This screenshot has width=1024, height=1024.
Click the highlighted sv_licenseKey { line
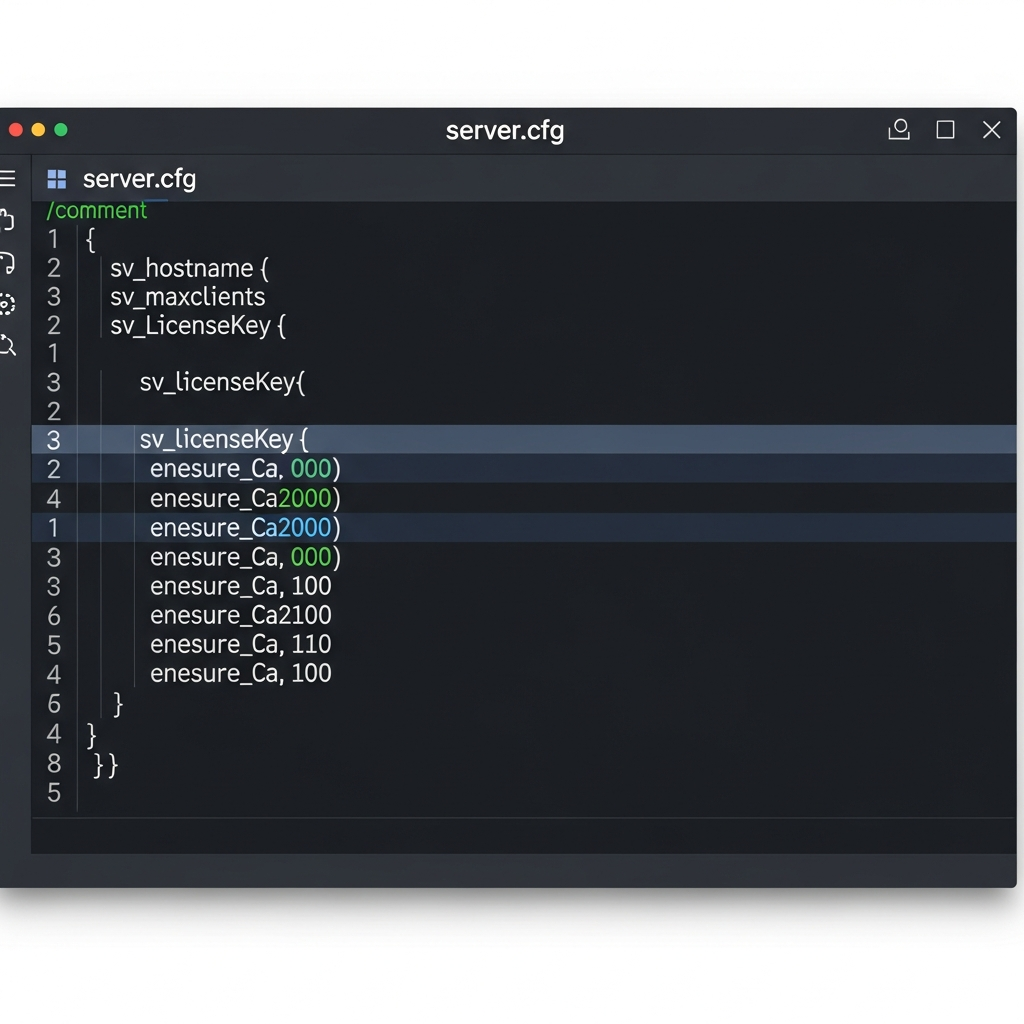pyautogui.click(x=223, y=440)
